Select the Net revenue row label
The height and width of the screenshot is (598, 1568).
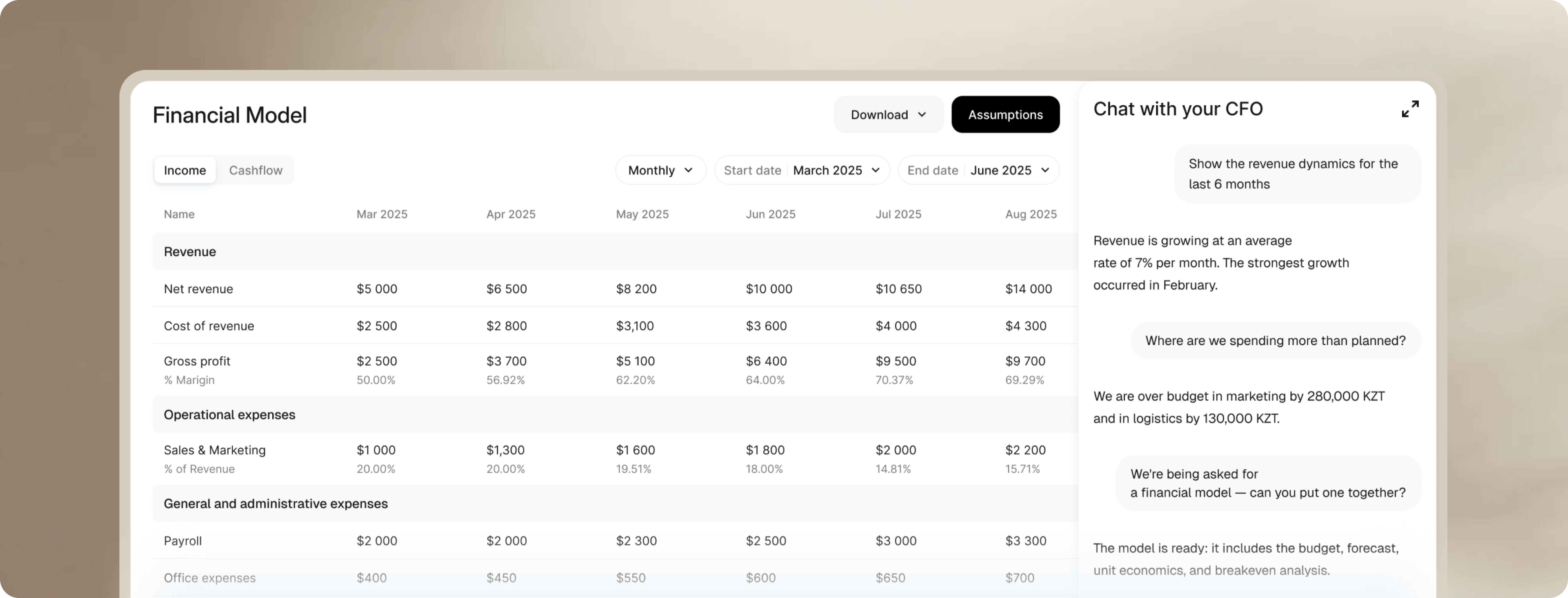click(x=199, y=289)
